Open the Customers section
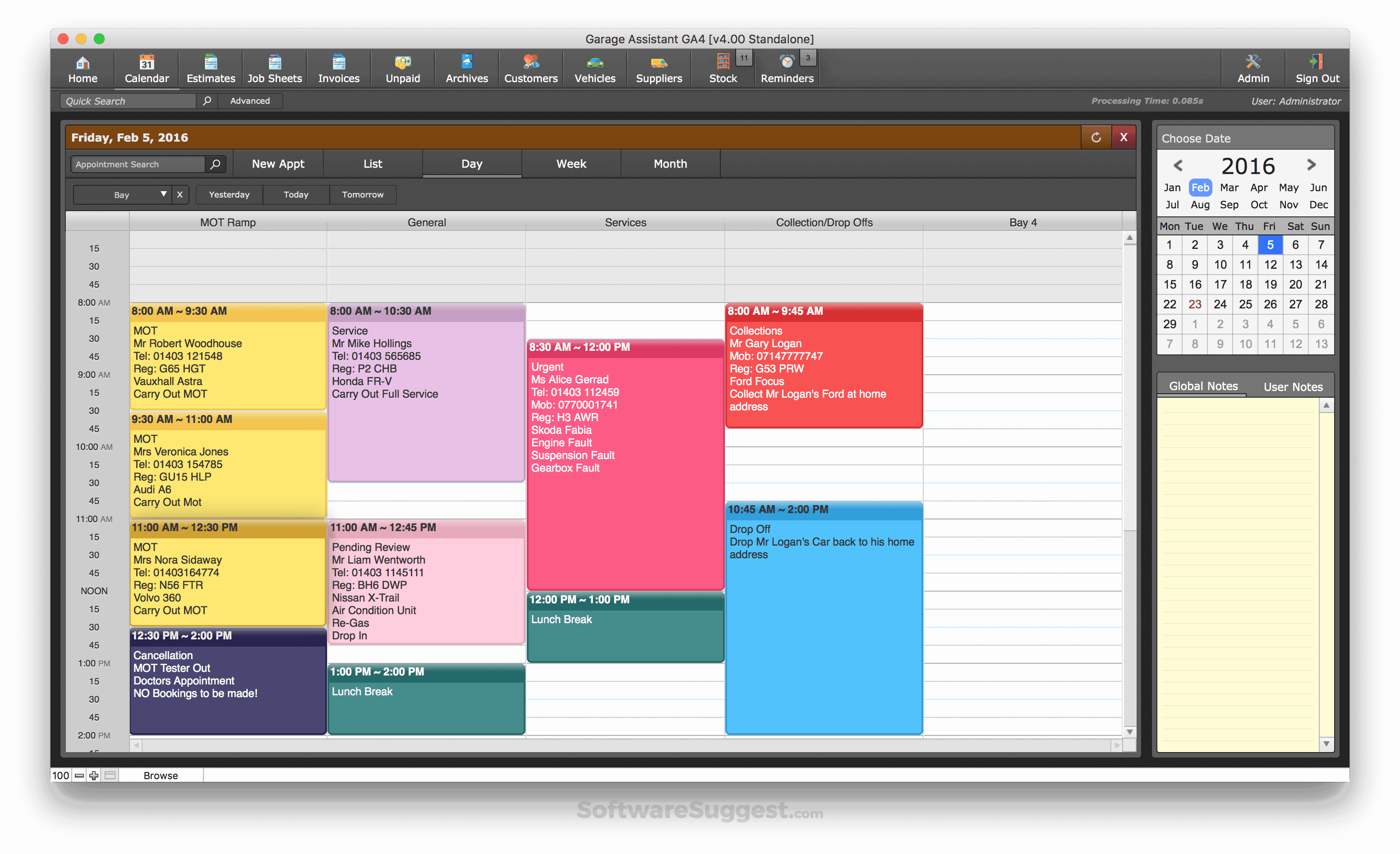 pyautogui.click(x=530, y=68)
